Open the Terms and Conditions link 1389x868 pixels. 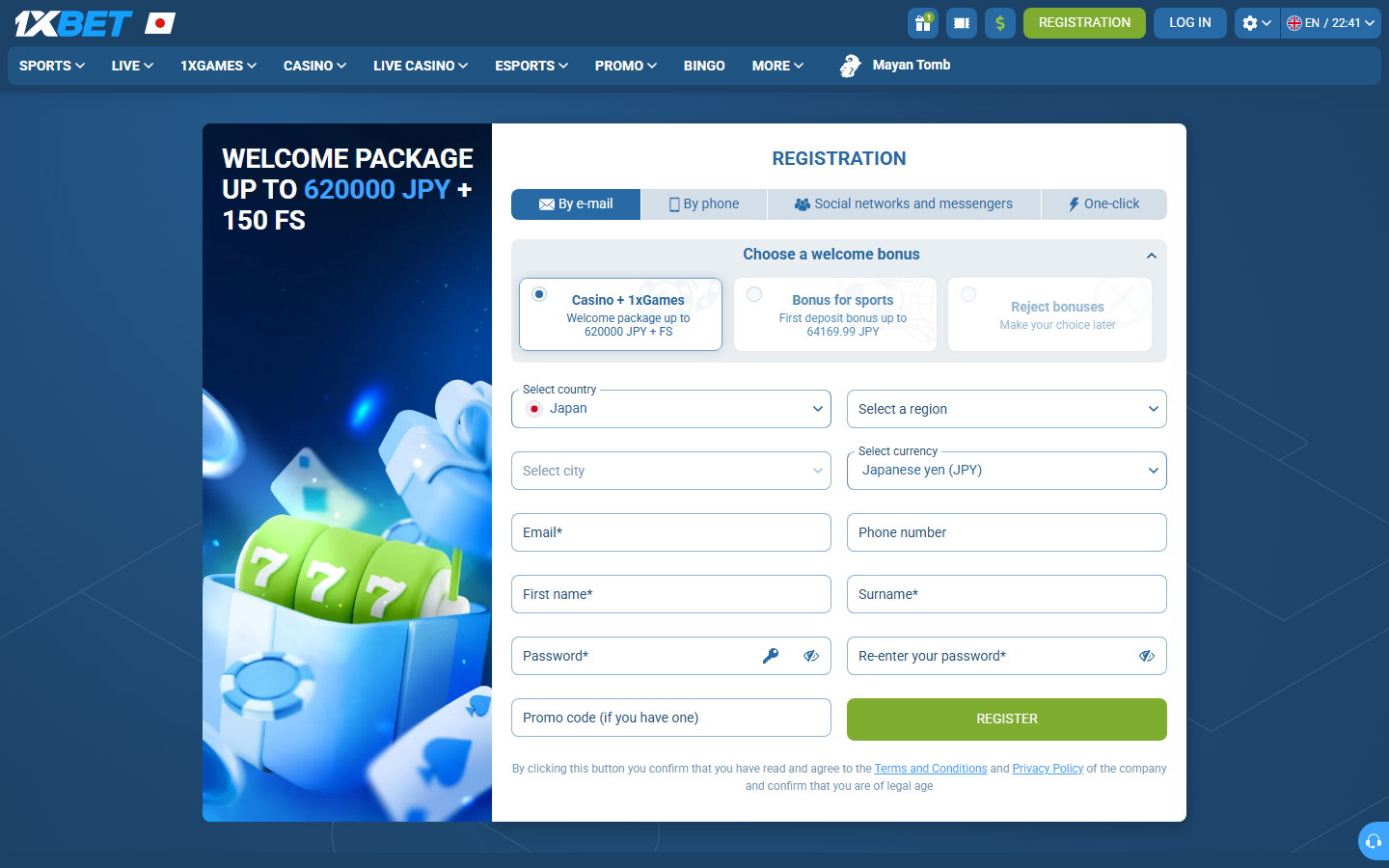[x=931, y=769]
